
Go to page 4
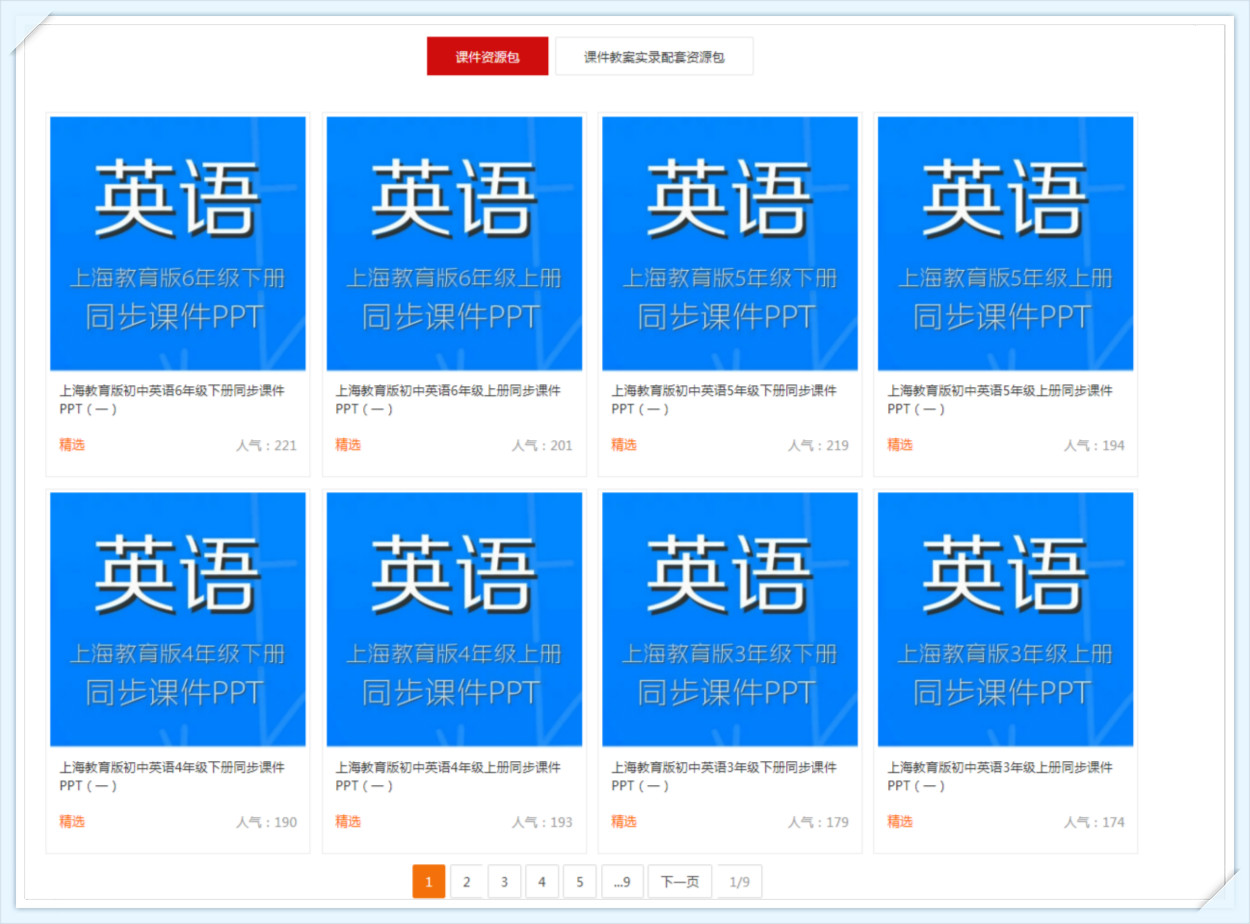tap(542, 882)
